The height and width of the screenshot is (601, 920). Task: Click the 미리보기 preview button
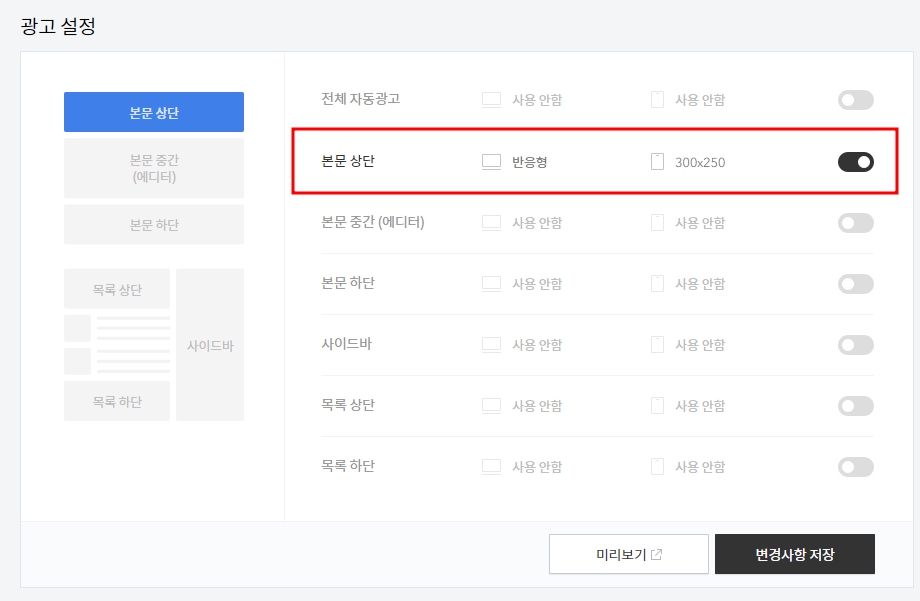628,553
